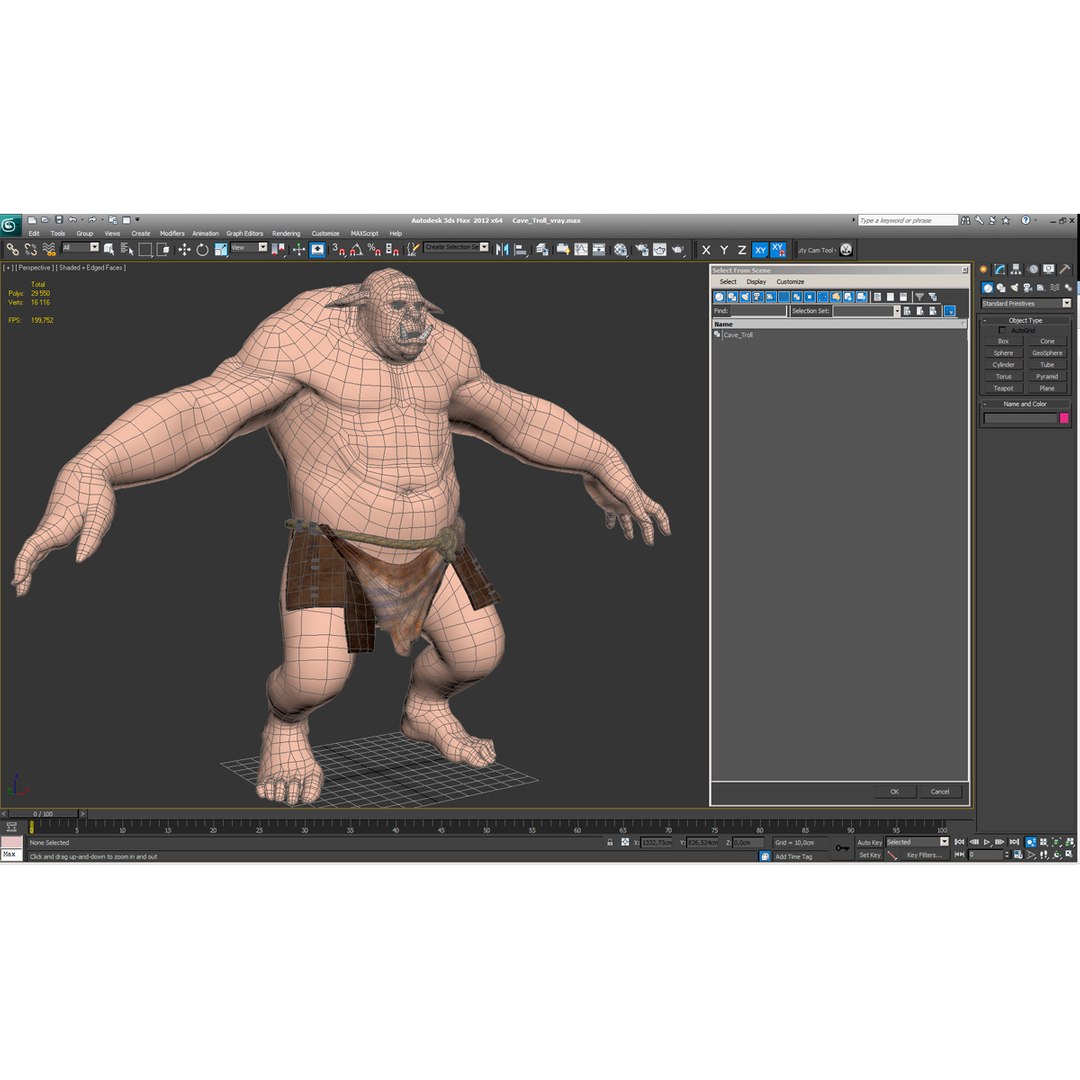Click the pink object color swatch
This screenshot has width=1080, height=1080.
coord(1064,418)
